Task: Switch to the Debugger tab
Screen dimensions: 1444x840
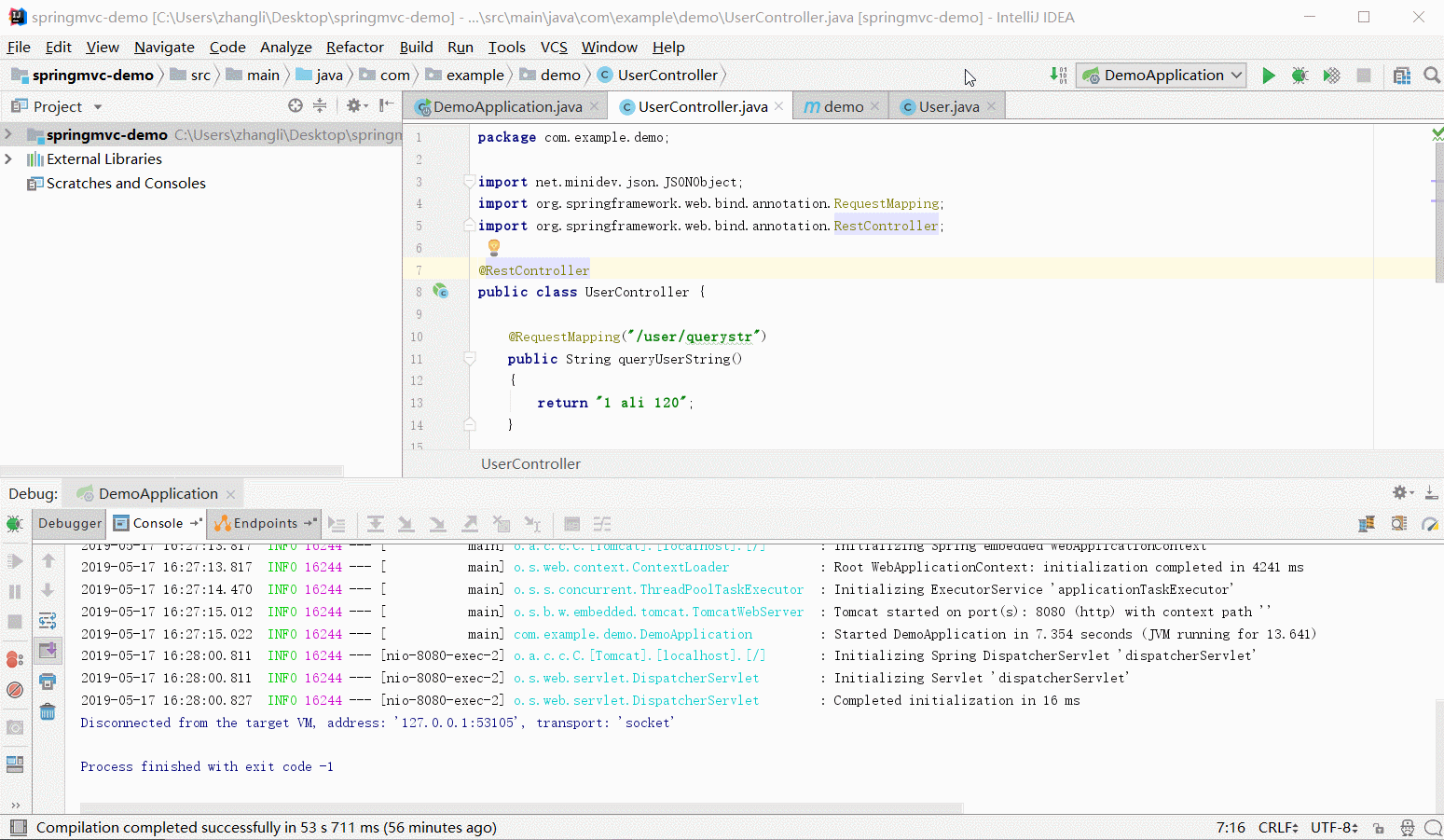Action: pyautogui.click(x=70, y=524)
